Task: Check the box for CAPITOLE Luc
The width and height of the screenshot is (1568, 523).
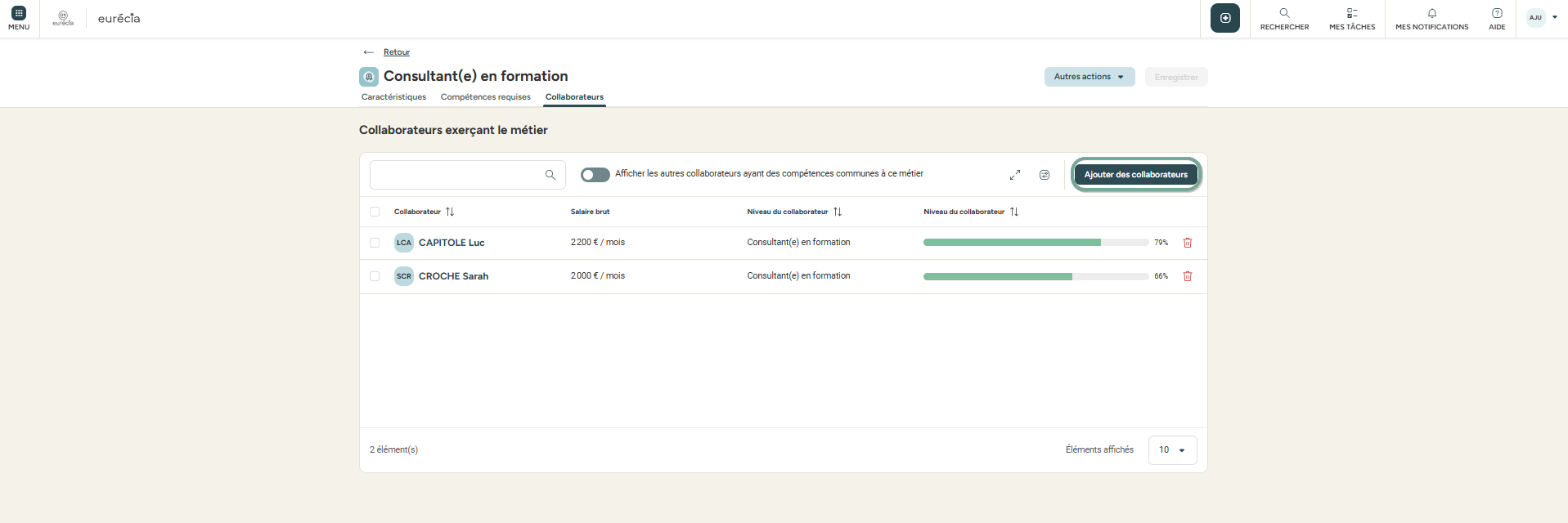Action: coord(375,243)
